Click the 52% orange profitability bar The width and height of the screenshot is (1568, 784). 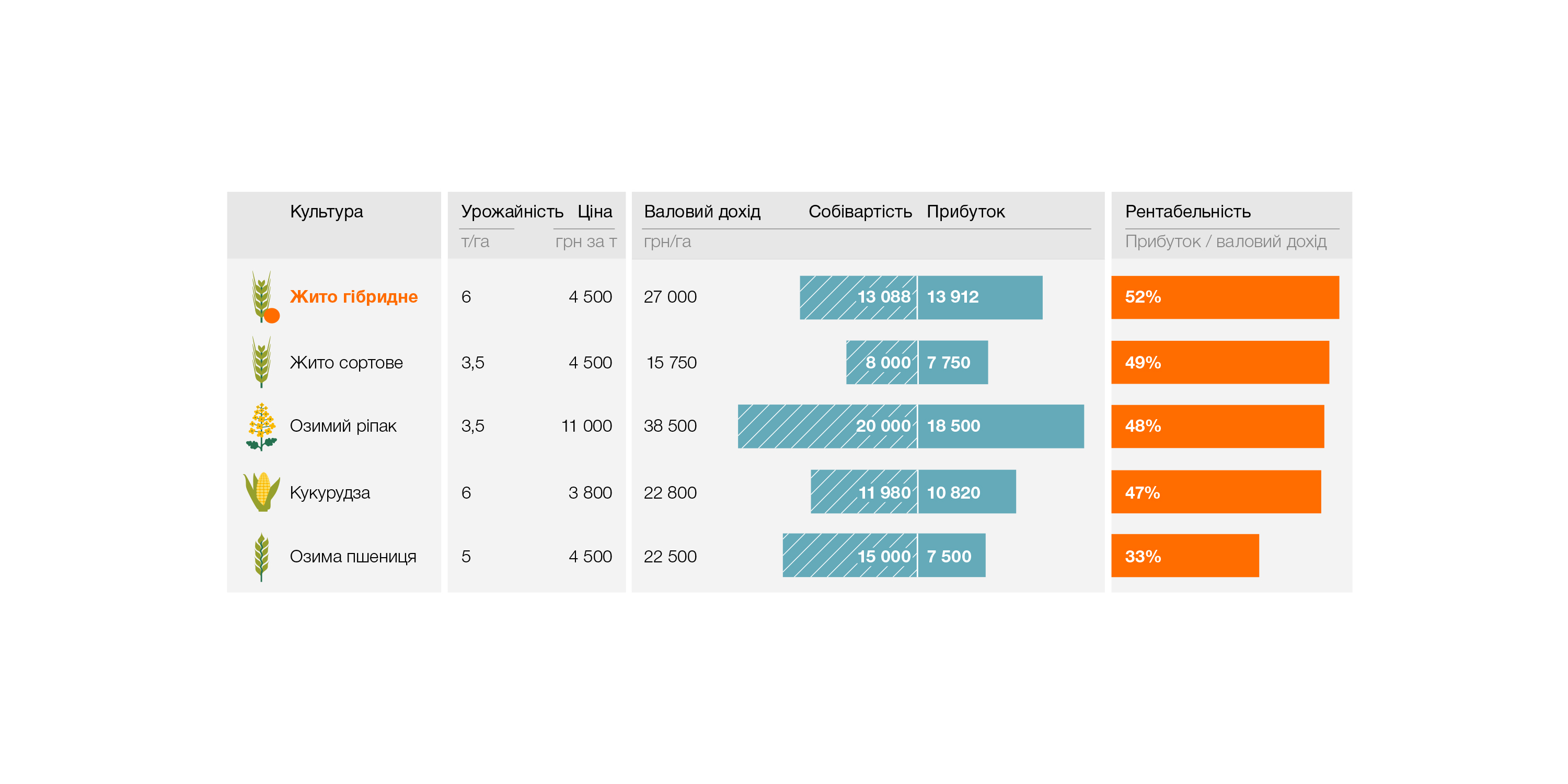pos(1225,297)
